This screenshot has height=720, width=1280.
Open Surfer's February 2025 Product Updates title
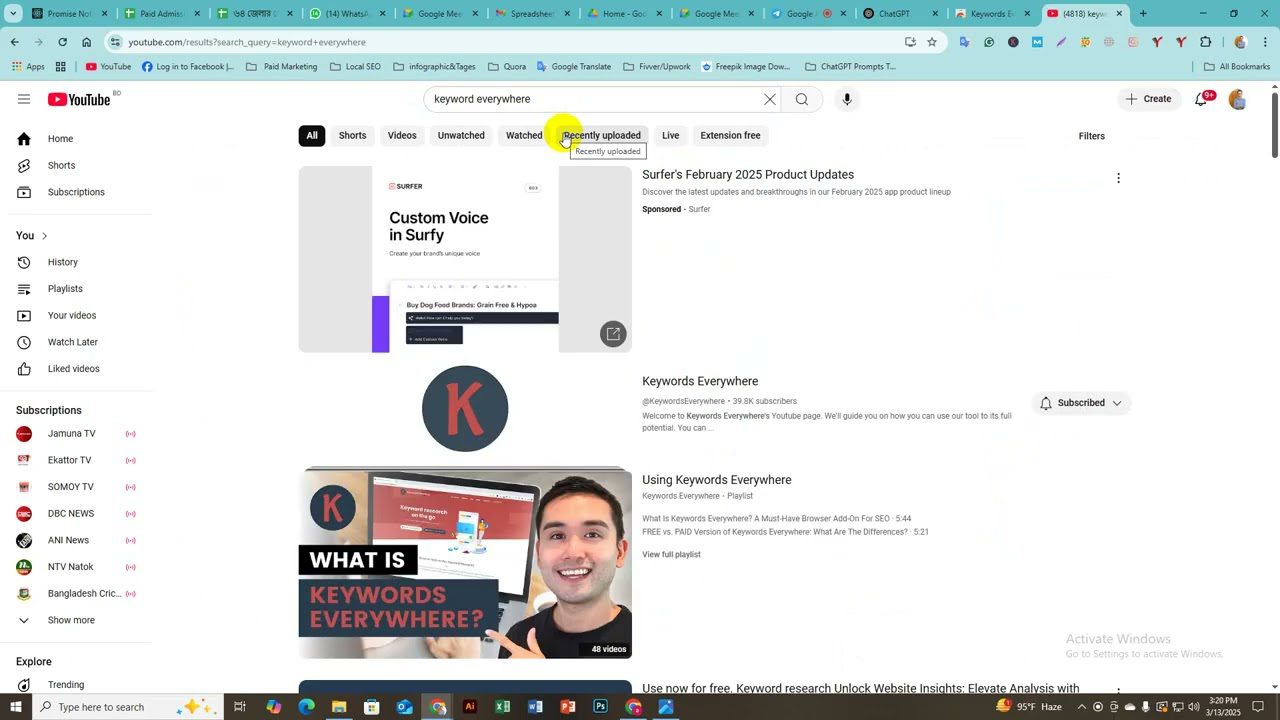point(748,175)
